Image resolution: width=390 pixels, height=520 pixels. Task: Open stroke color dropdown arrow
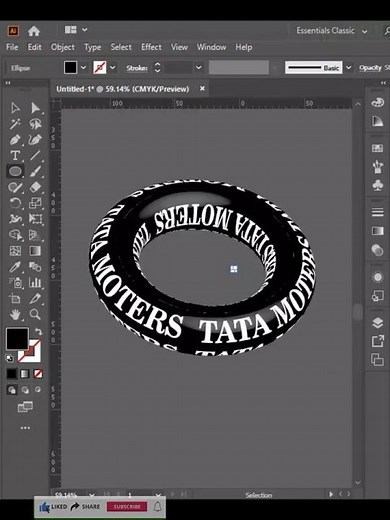coord(113,68)
